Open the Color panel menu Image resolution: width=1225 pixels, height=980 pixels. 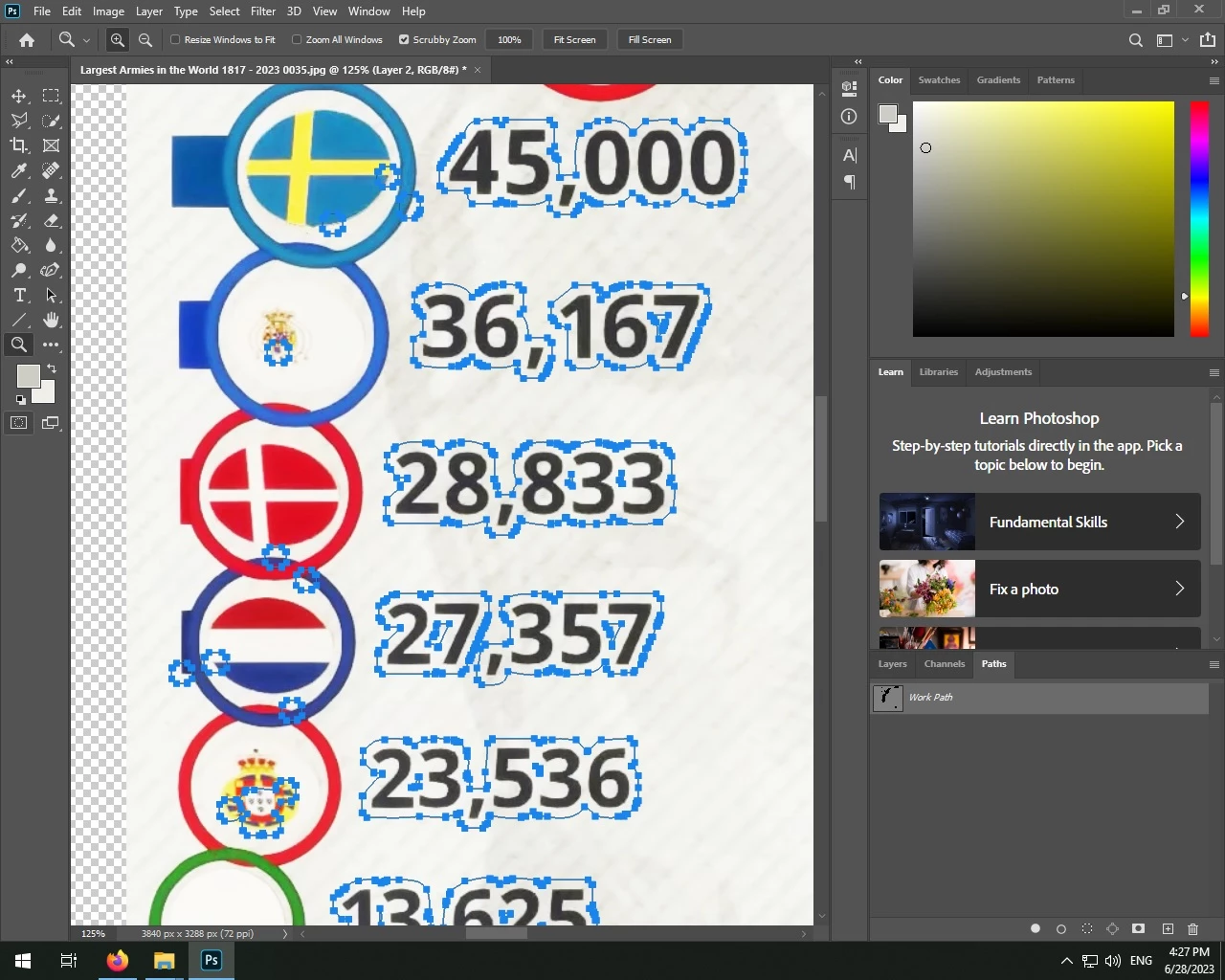1214,81
